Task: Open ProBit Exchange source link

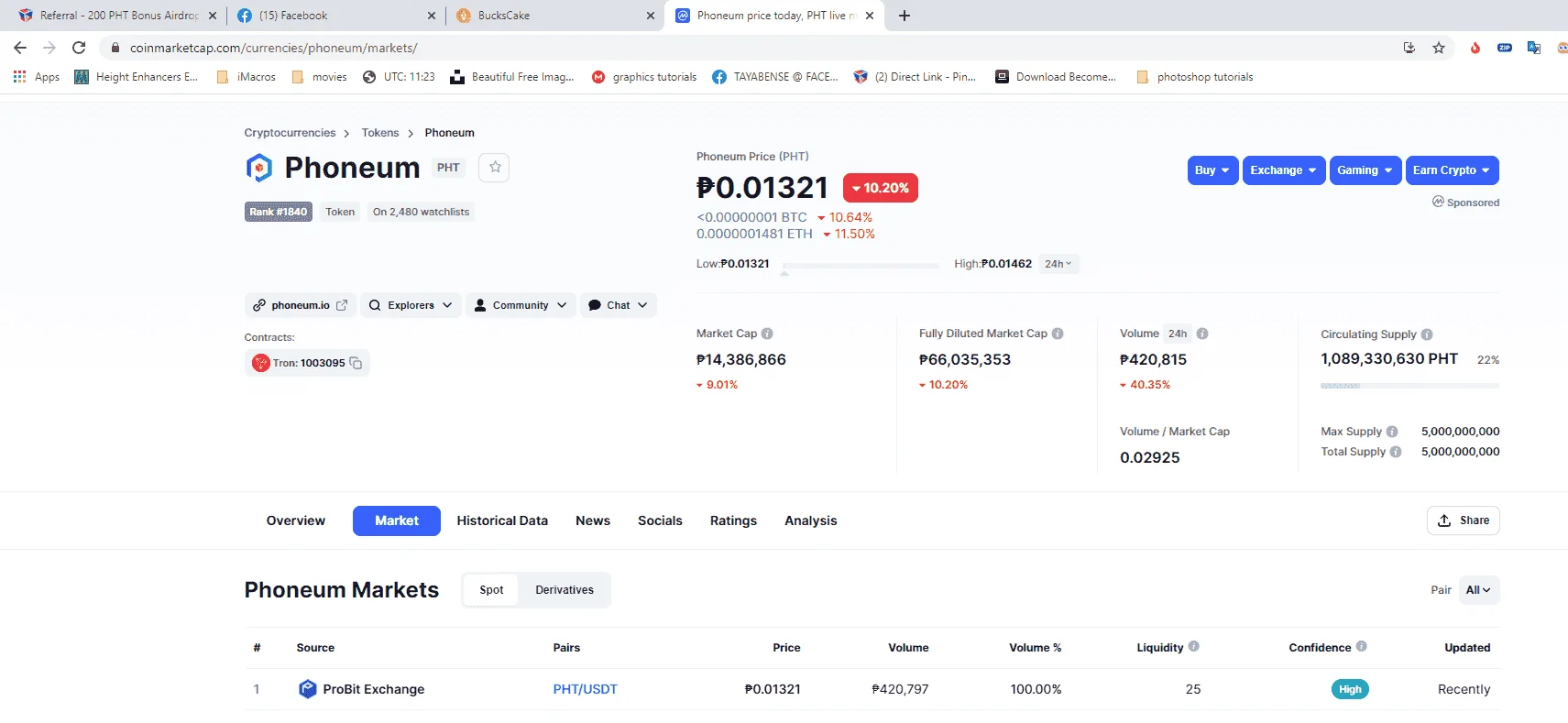Action: (x=373, y=689)
